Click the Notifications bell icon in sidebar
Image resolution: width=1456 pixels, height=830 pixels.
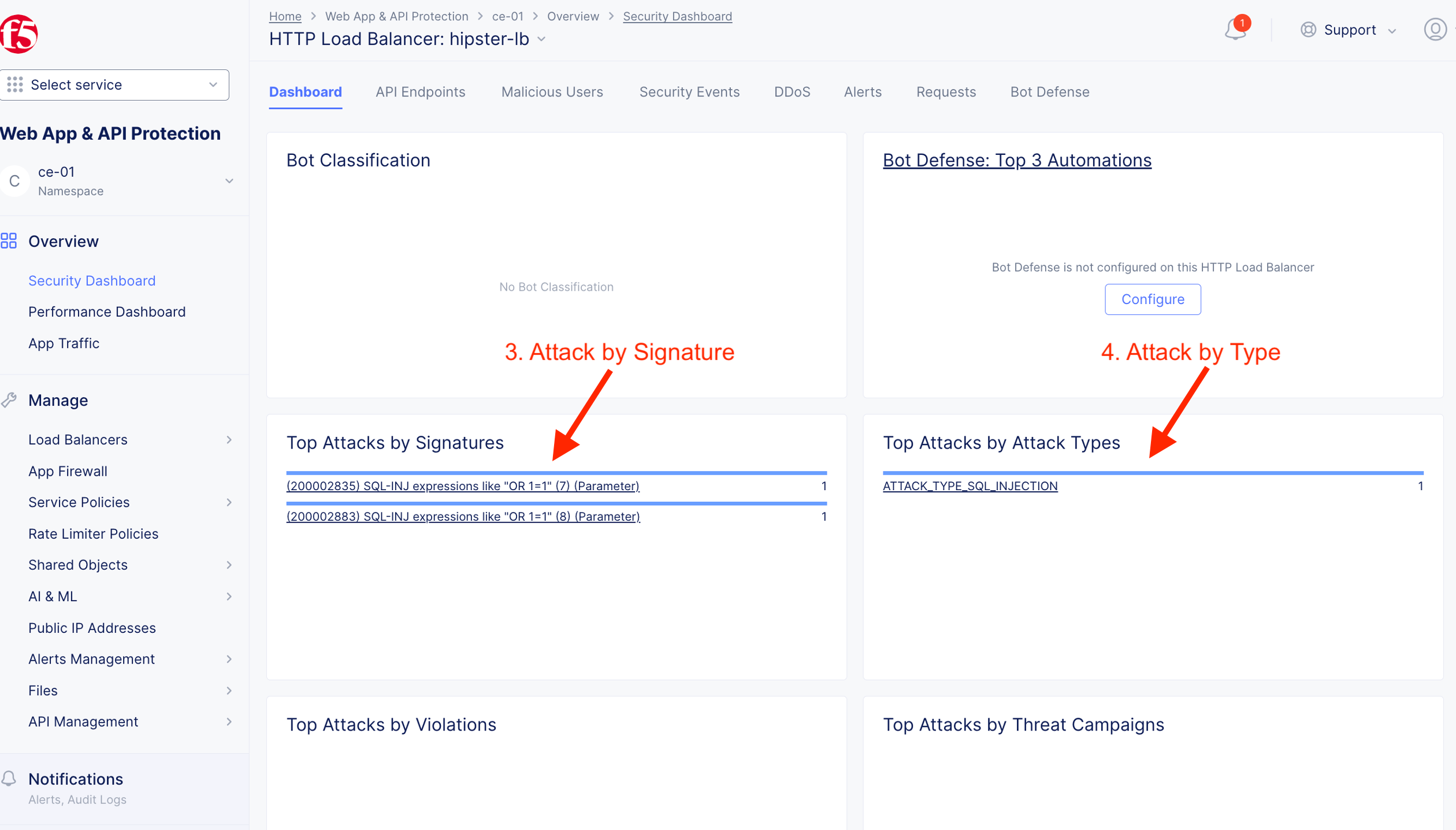point(9,779)
